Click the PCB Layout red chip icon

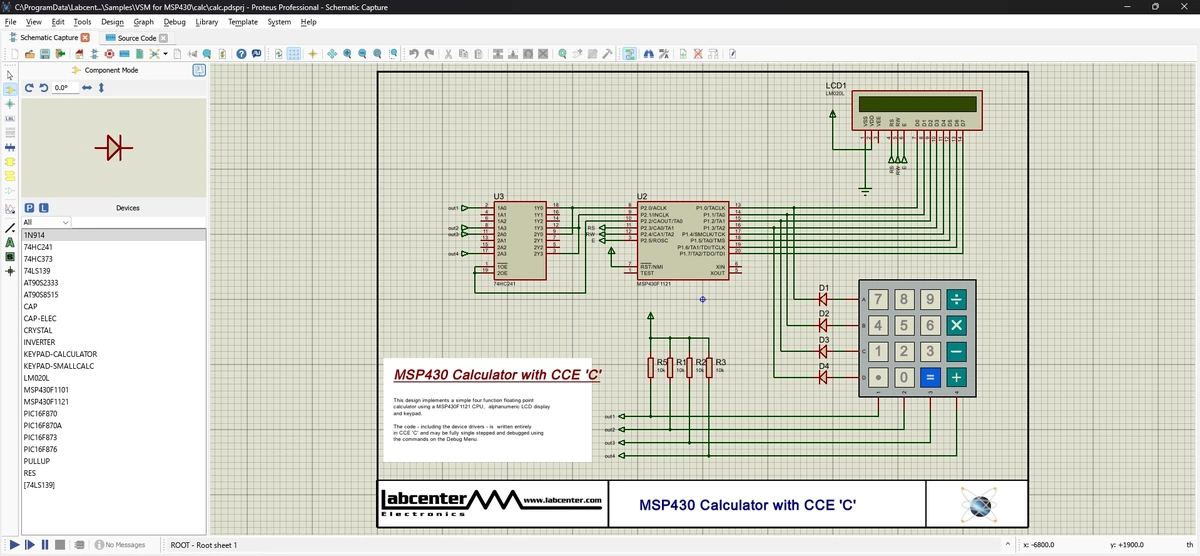click(110, 53)
